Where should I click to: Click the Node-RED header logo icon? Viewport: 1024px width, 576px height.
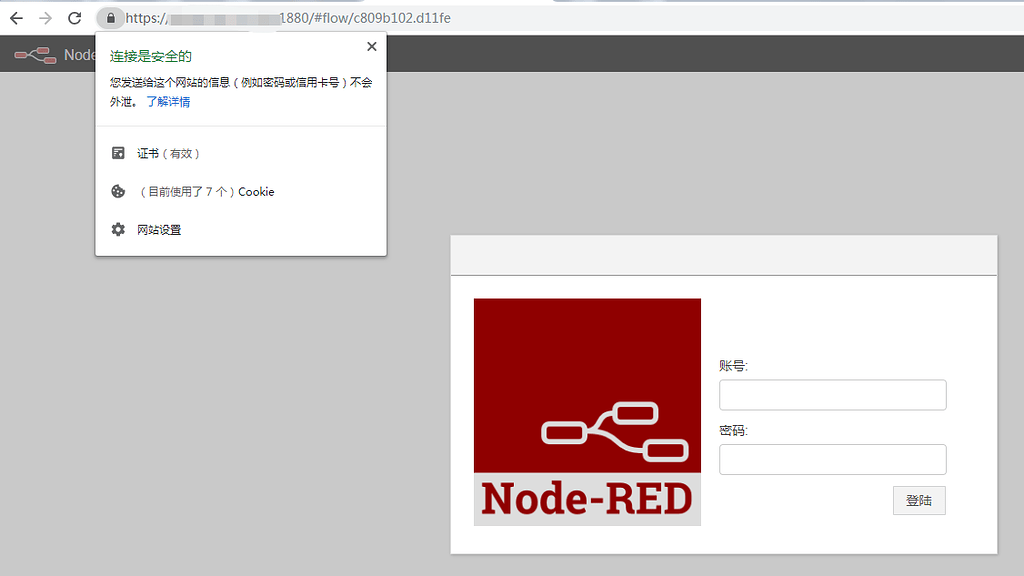coord(35,55)
